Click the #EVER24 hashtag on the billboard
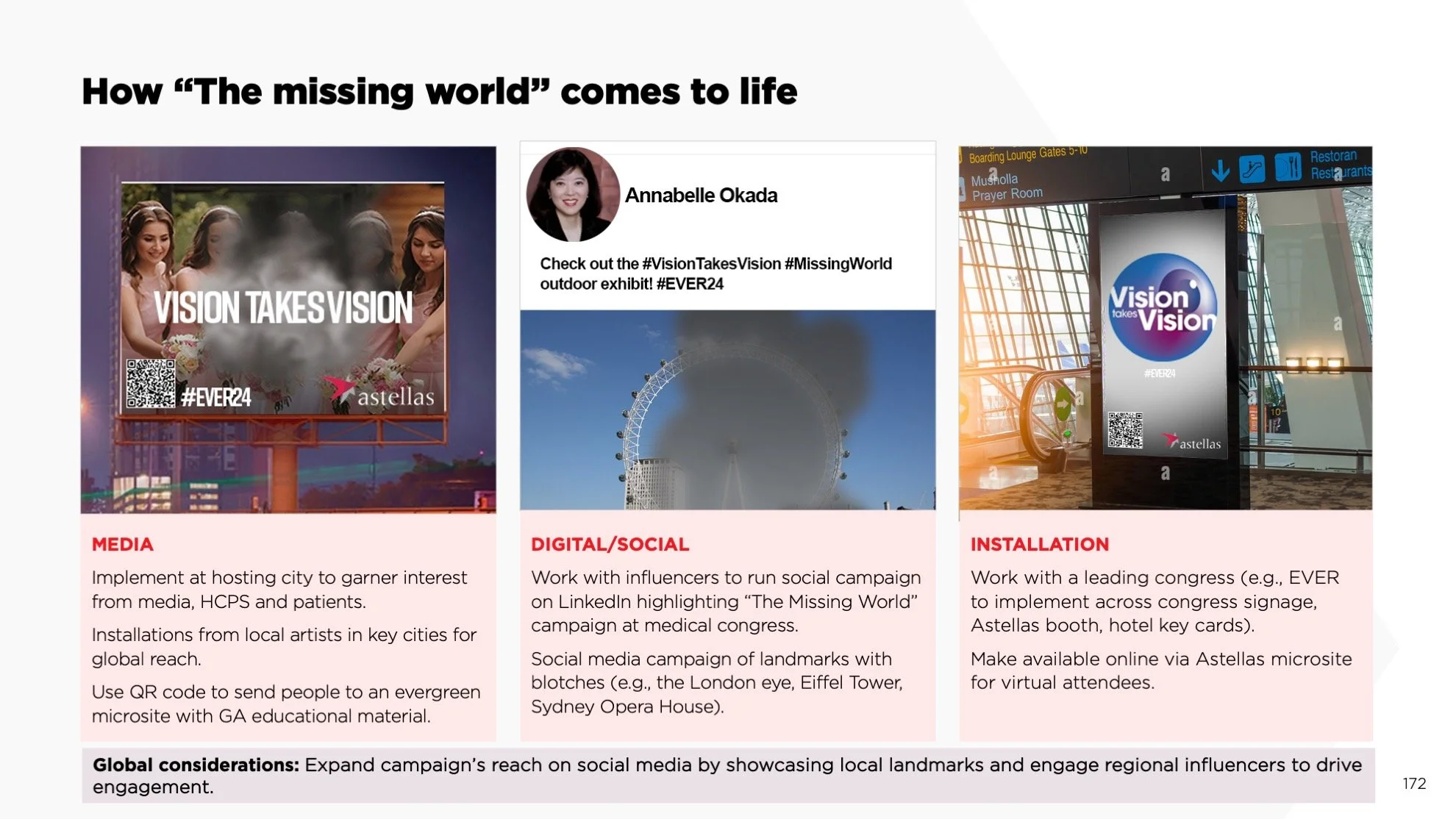The width and height of the screenshot is (1456, 819). pos(216,398)
